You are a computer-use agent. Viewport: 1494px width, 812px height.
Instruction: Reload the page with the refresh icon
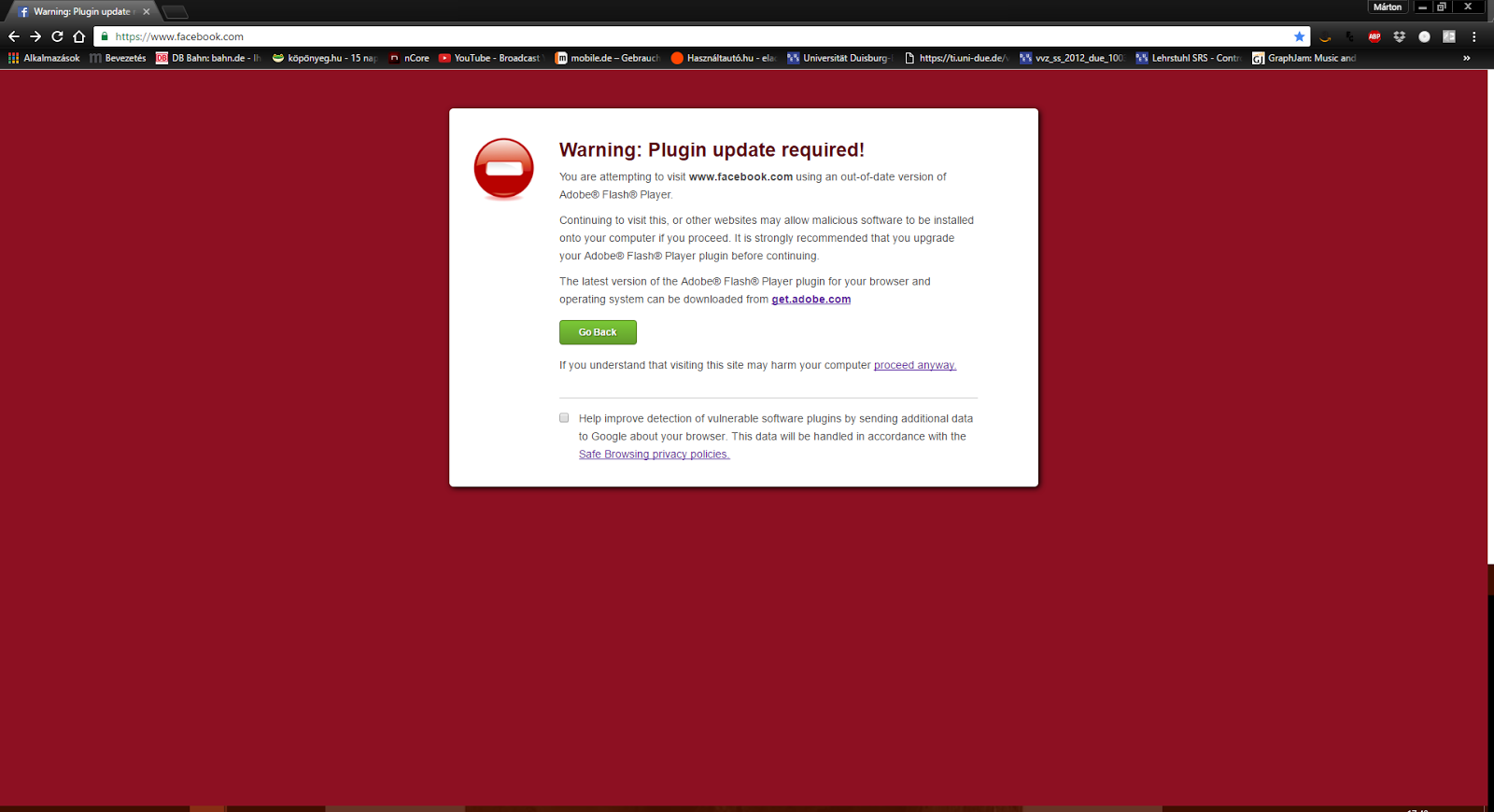point(57,36)
